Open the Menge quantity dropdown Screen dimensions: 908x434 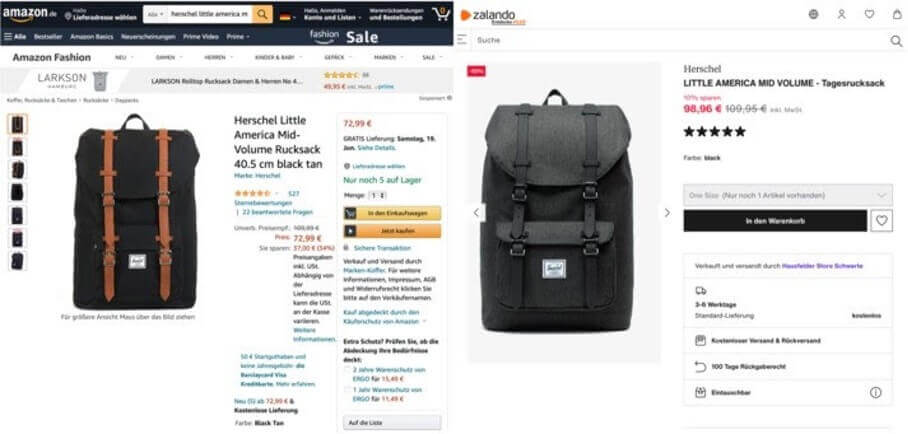[378, 195]
